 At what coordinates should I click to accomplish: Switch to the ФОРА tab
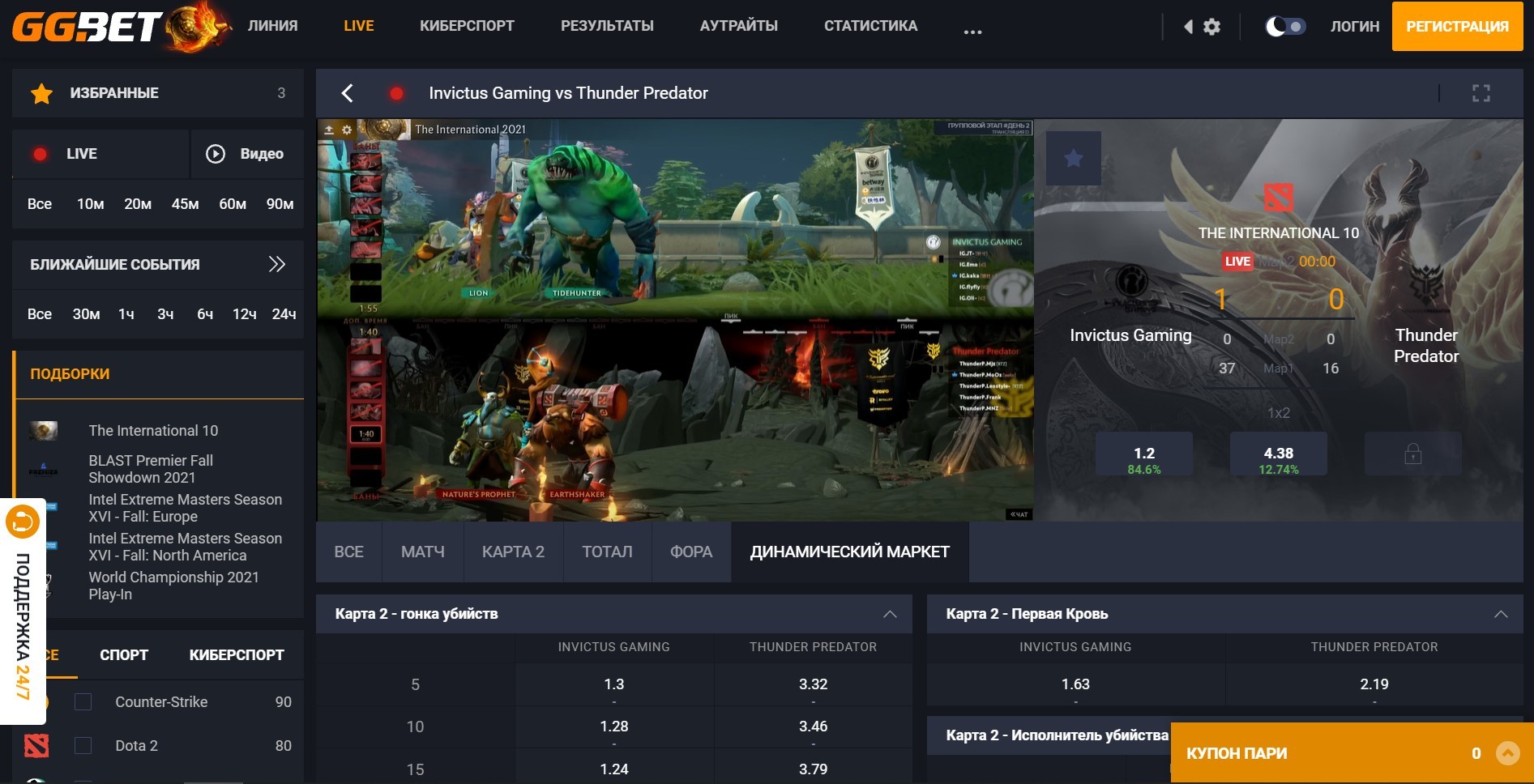pyautogui.click(x=691, y=552)
